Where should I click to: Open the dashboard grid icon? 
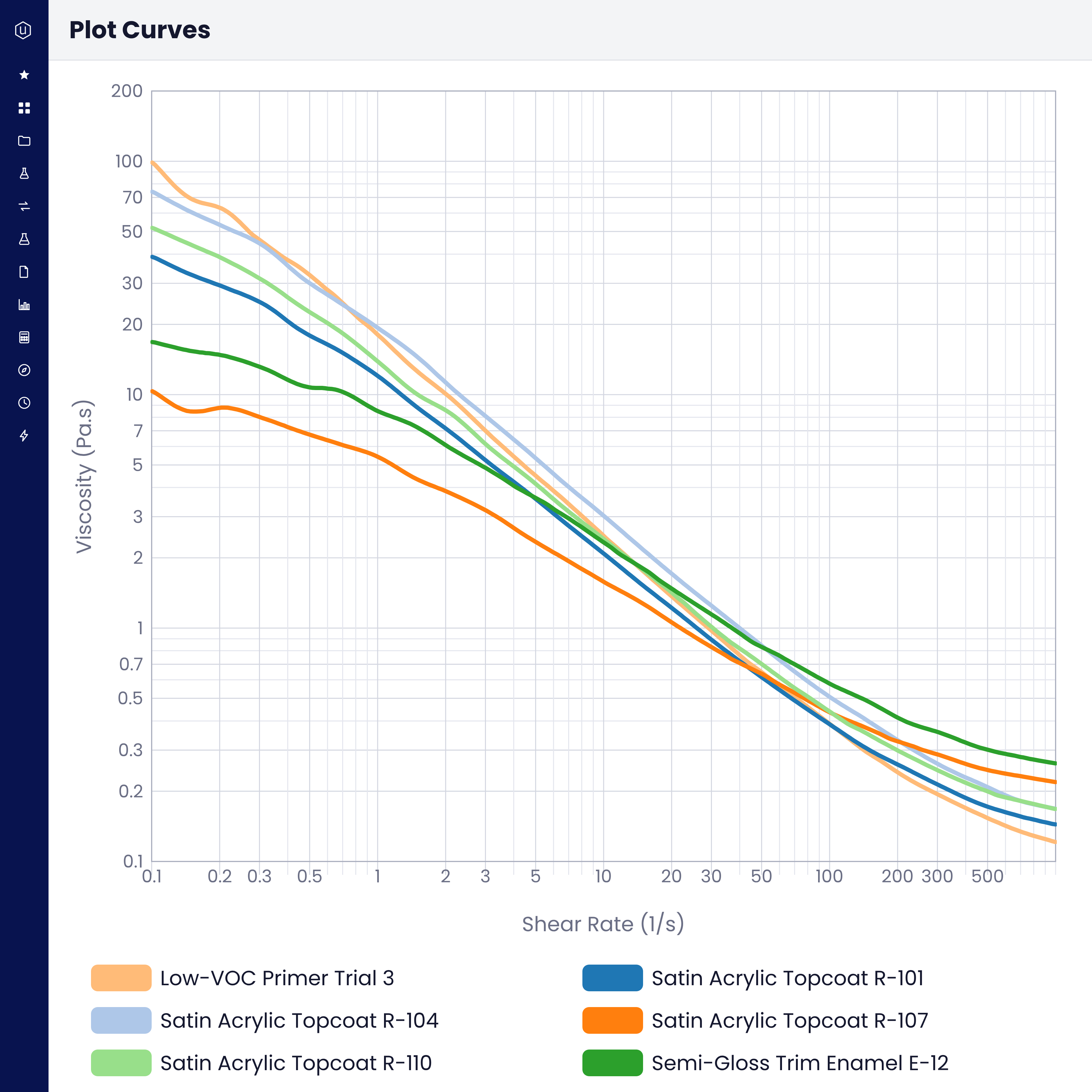point(24,108)
